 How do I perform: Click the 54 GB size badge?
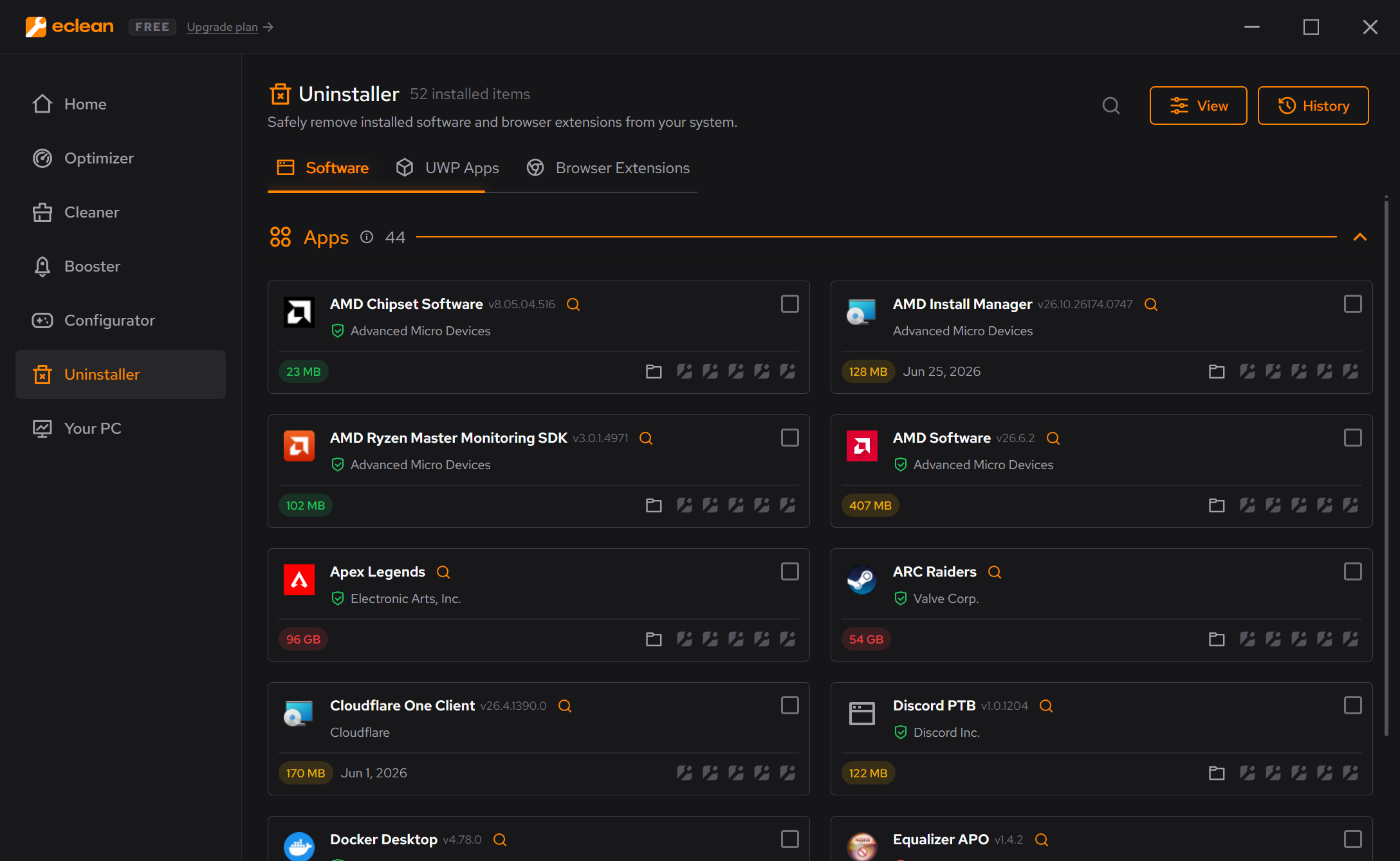(866, 639)
